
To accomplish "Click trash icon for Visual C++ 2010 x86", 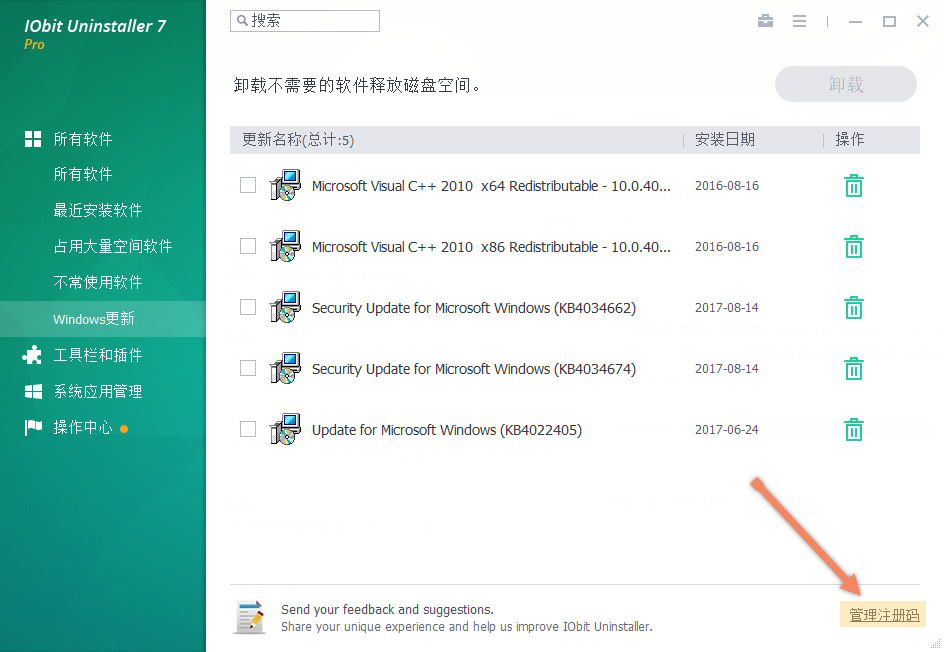I will pos(854,247).
